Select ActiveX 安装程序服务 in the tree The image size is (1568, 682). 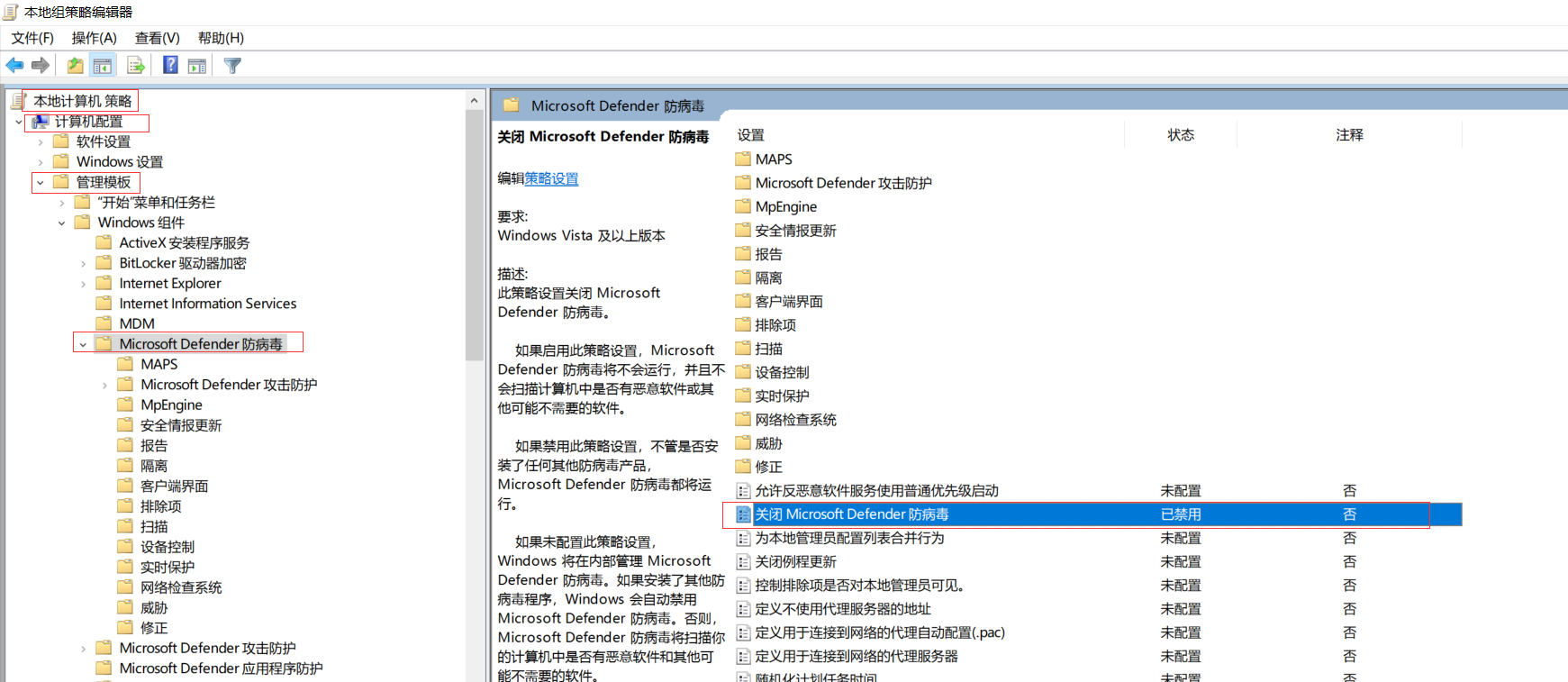[x=185, y=243]
